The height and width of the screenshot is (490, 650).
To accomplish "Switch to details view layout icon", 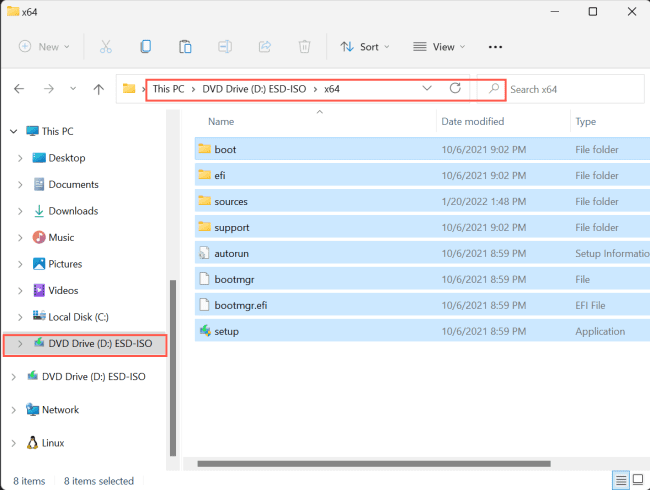I will pyautogui.click(x=621, y=480).
